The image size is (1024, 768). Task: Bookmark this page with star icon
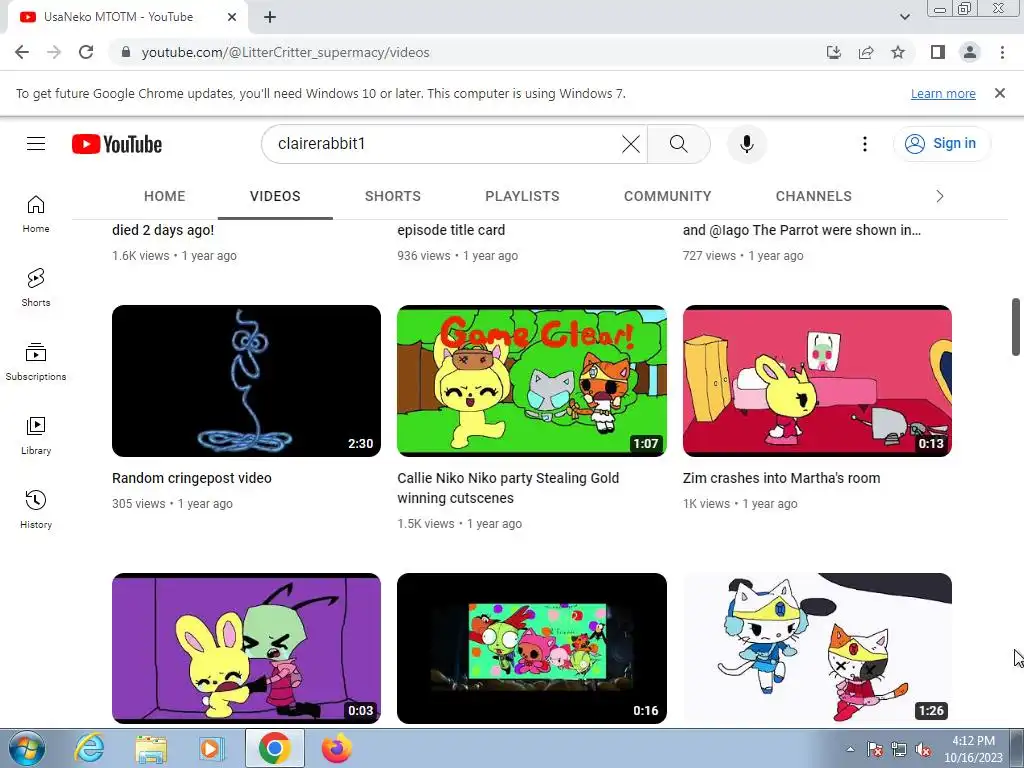point(898,52)
